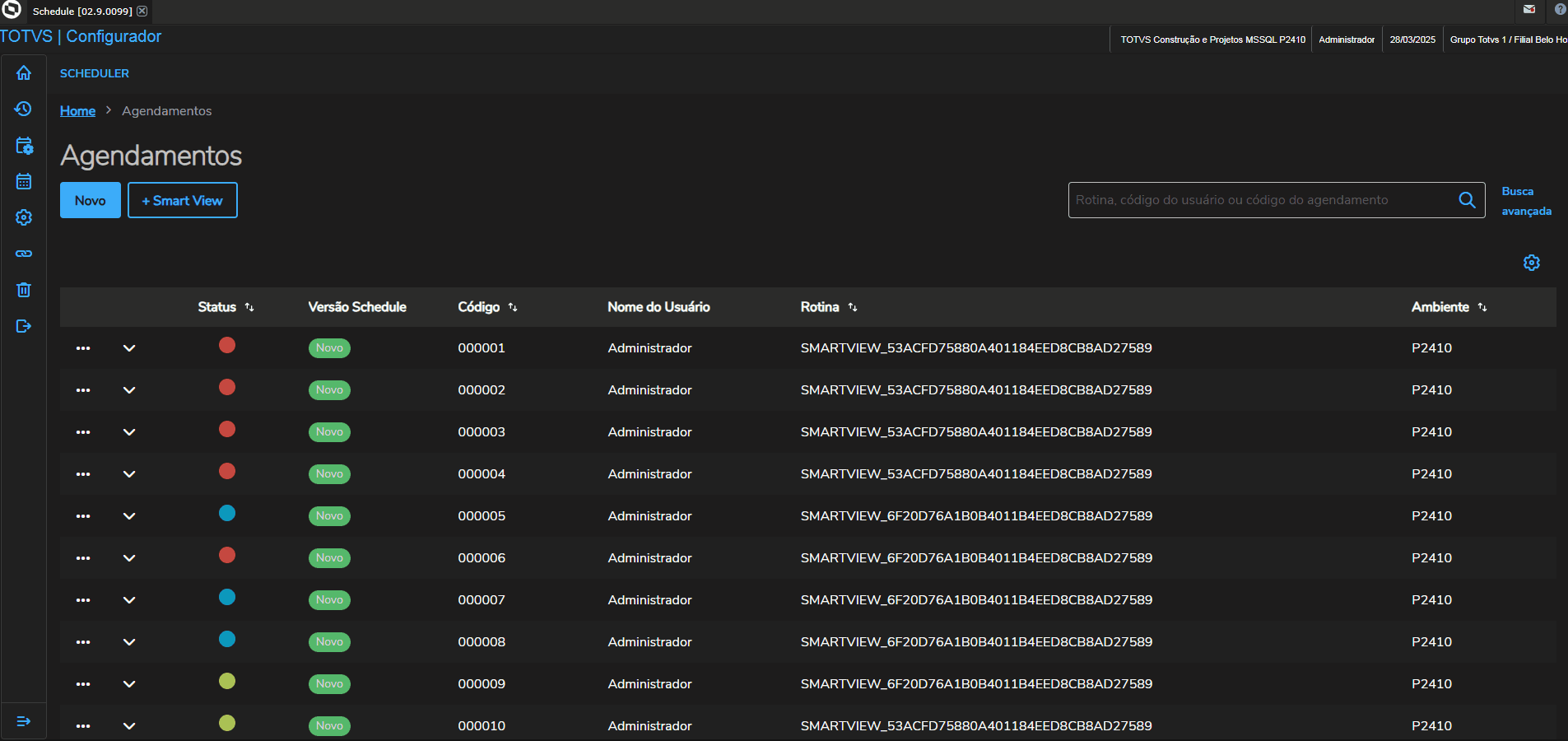Open the history clock icon in sidebar
Screen dimensions: 1568x741
point(24,110)
